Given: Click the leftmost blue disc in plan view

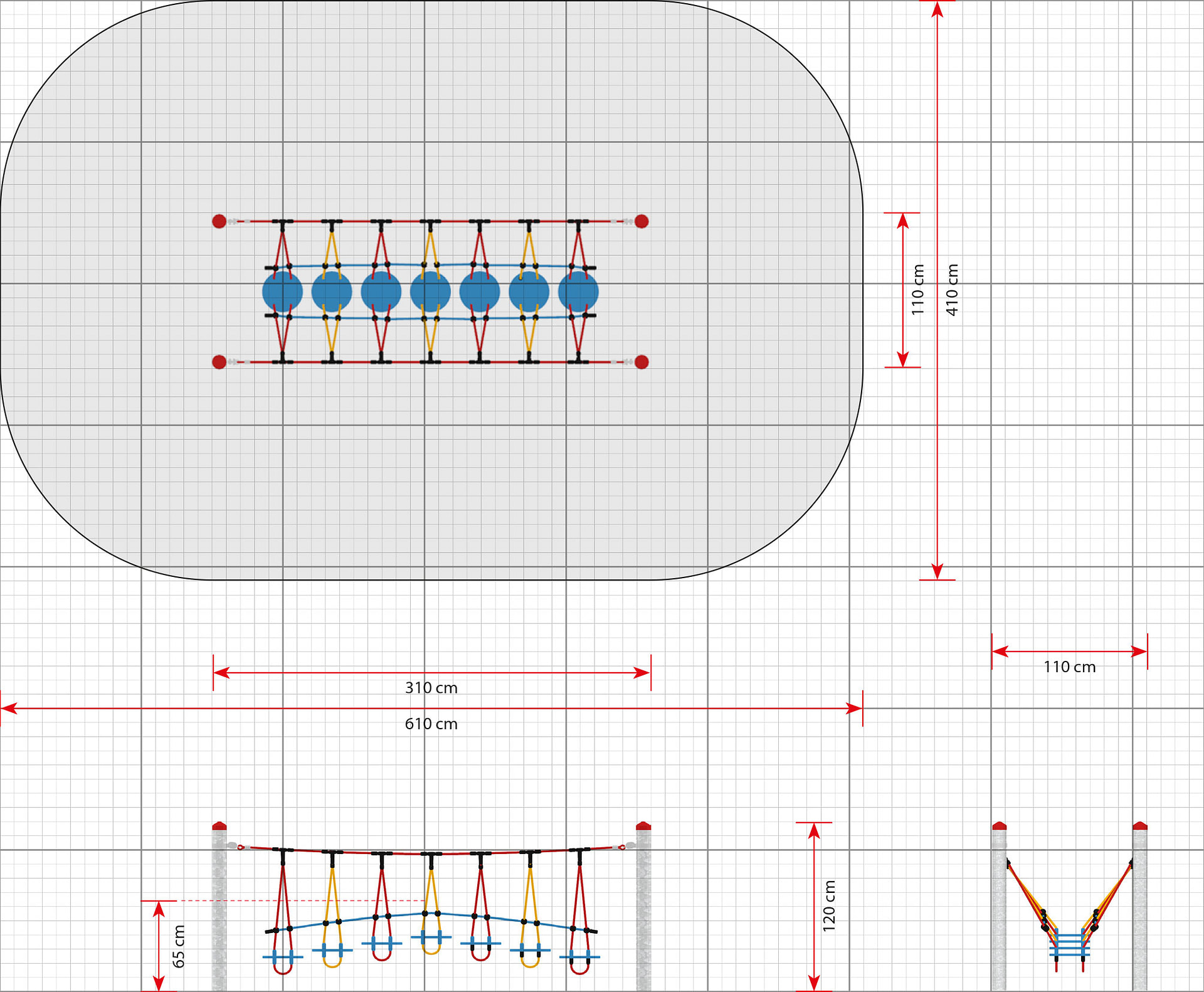Looking at the screenshot, I should [282, 292].
